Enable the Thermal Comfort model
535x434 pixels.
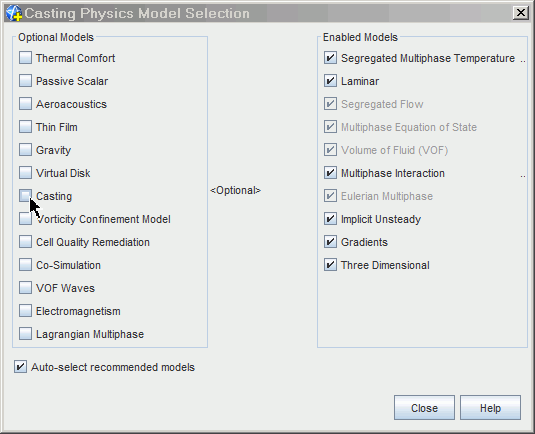coord(26,58)
